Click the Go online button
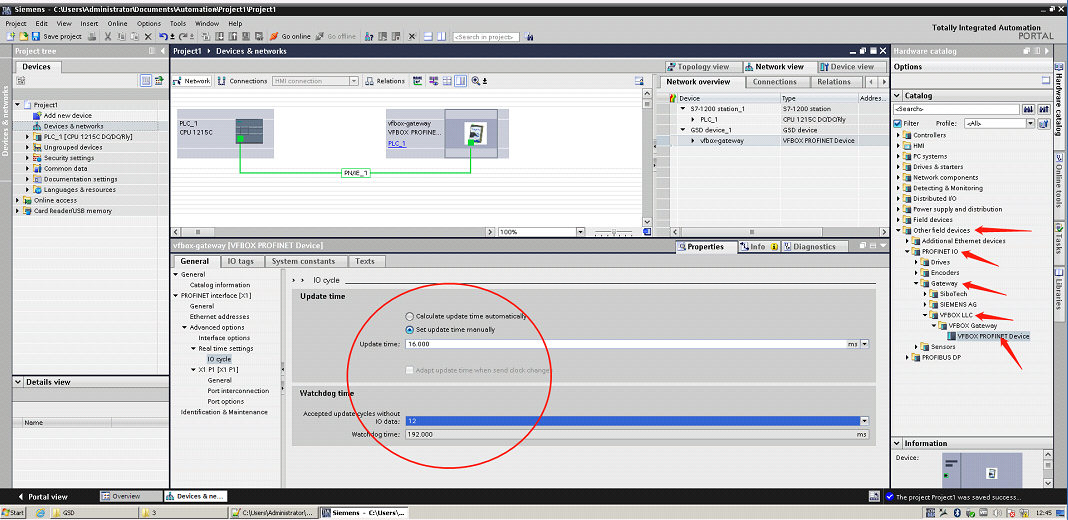This screenshot has width=1068, height=520. [290, 36]
